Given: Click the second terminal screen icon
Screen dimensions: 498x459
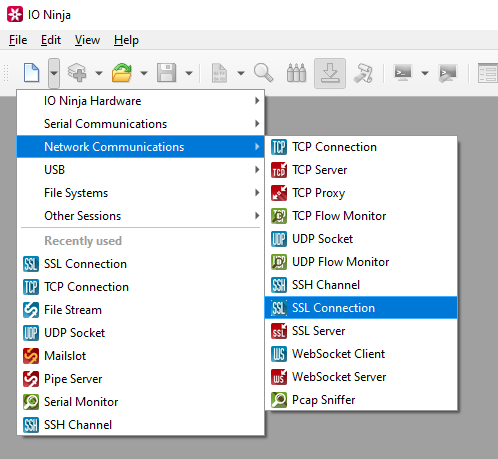Looking at the screenshot, I should (448, 73).
